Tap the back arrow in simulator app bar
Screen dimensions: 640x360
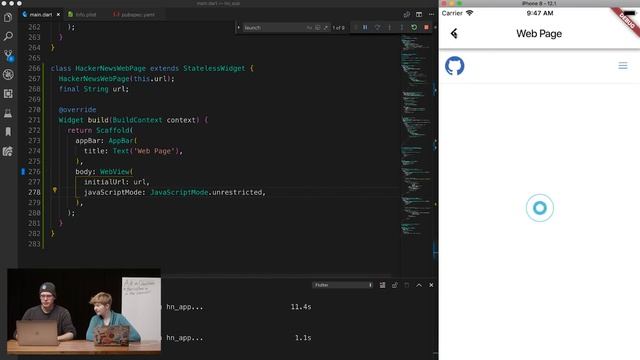pyautogui.click(x=454, y=33)
